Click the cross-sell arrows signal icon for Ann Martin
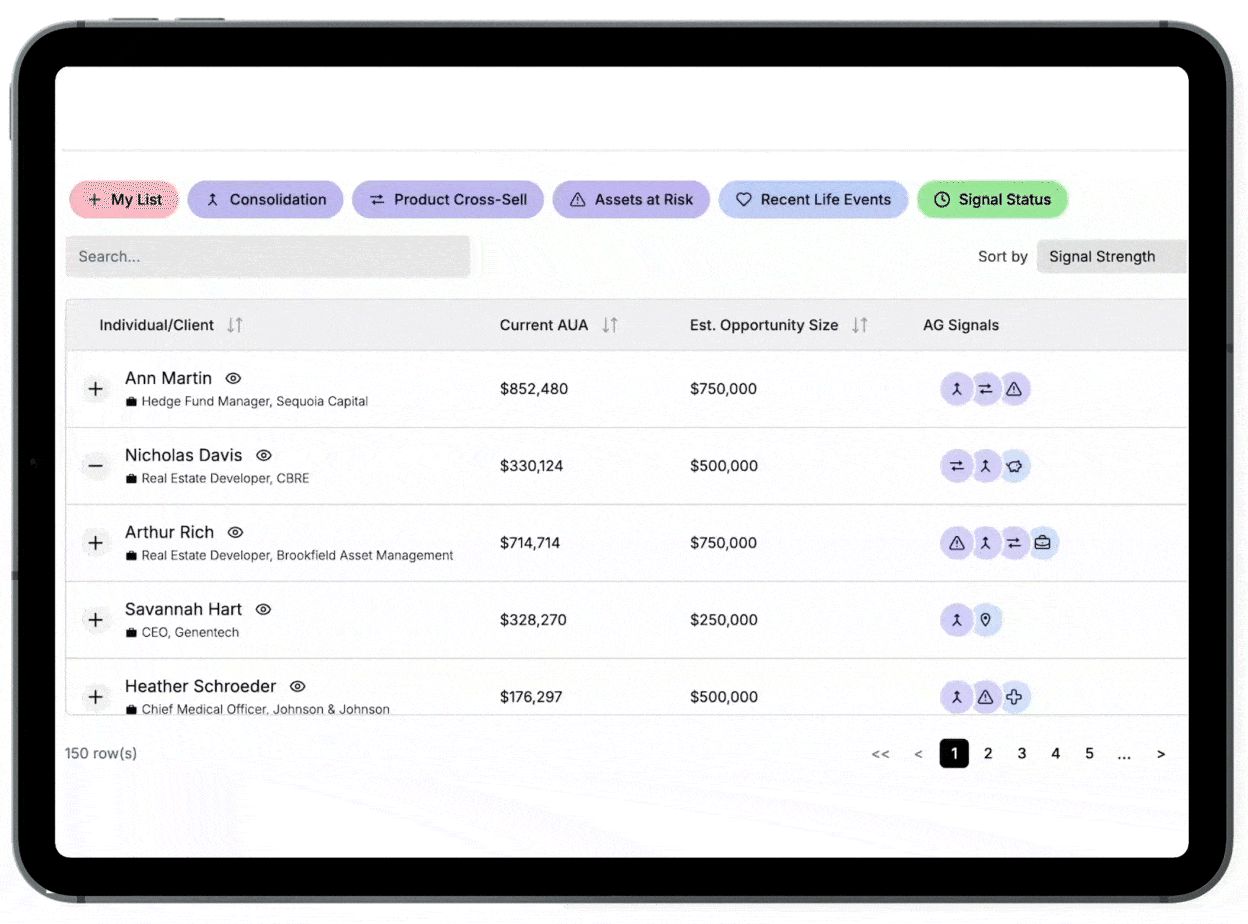 point(986,389)
